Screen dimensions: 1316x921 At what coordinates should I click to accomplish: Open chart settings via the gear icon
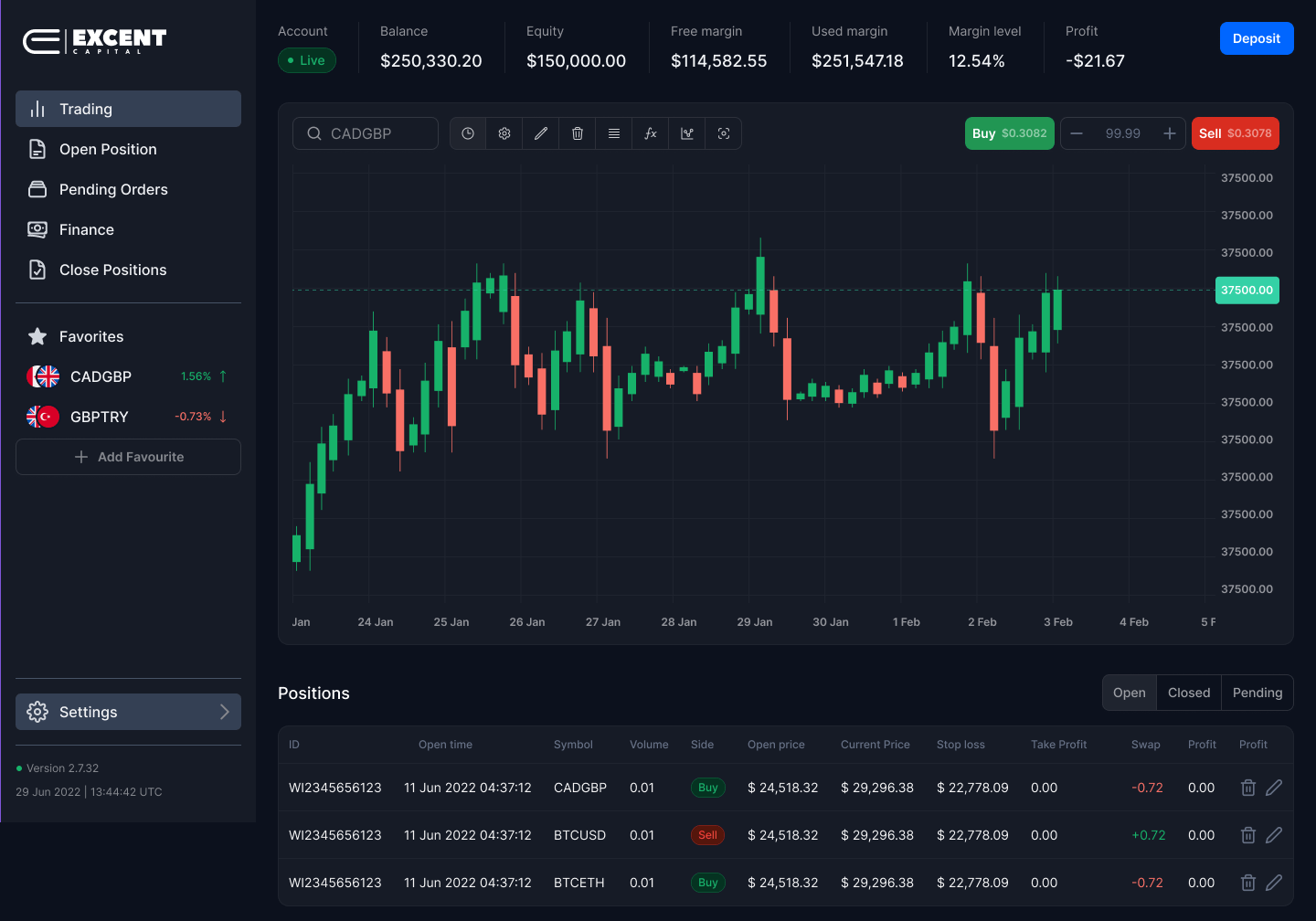click(x=504, y=133)
